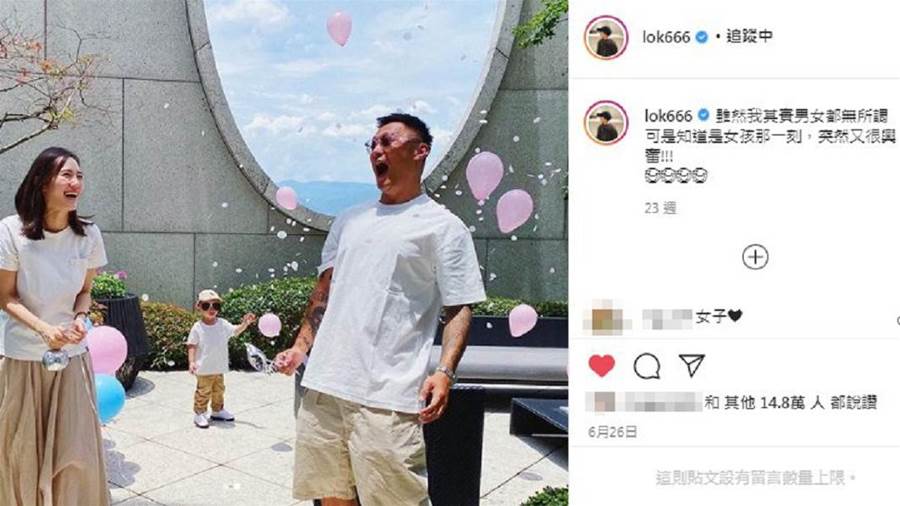
Task: Click the main post photo
Action: (284, 253)
